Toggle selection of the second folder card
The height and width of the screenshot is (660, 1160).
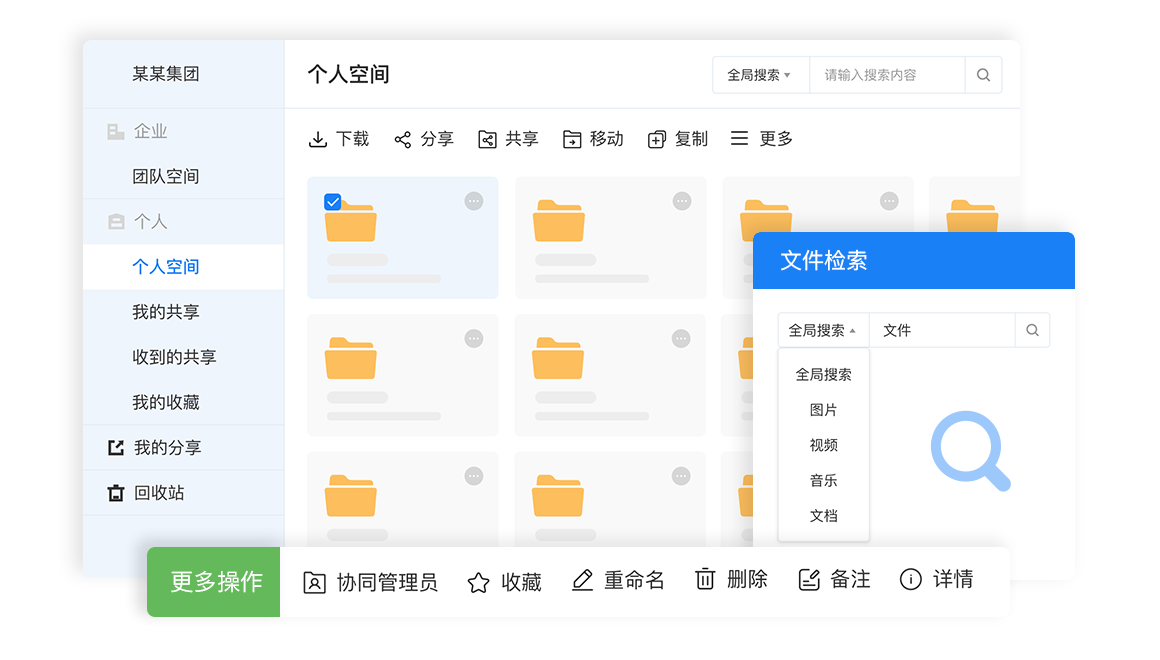coord(610,237)
